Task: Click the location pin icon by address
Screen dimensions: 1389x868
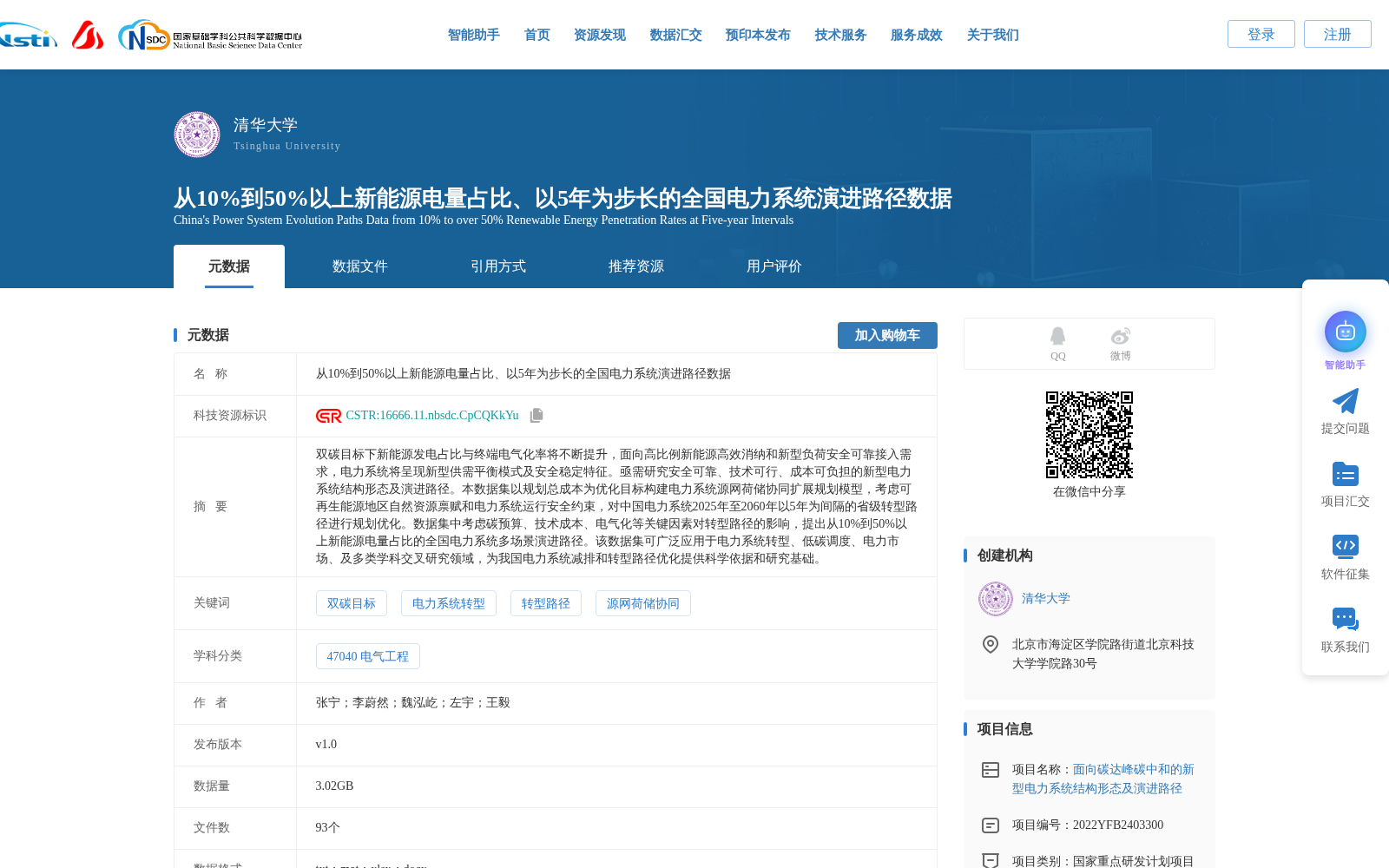Action: [991, 644]
